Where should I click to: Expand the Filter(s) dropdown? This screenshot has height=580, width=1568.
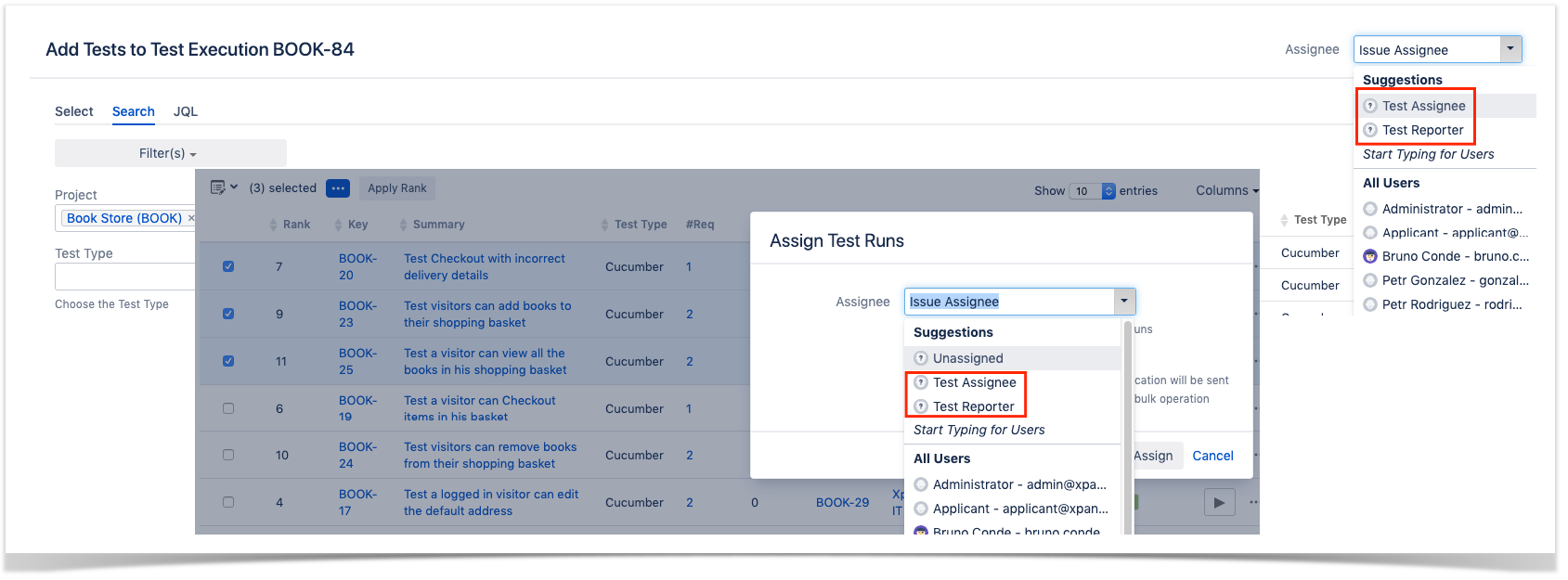(171, 153)
